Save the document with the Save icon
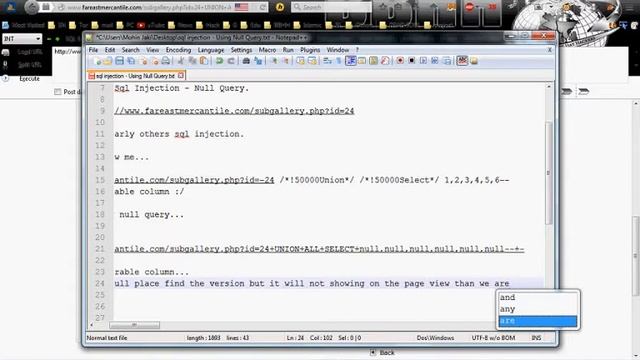This screenshot has width=640, height=360. tap(119, 61)
